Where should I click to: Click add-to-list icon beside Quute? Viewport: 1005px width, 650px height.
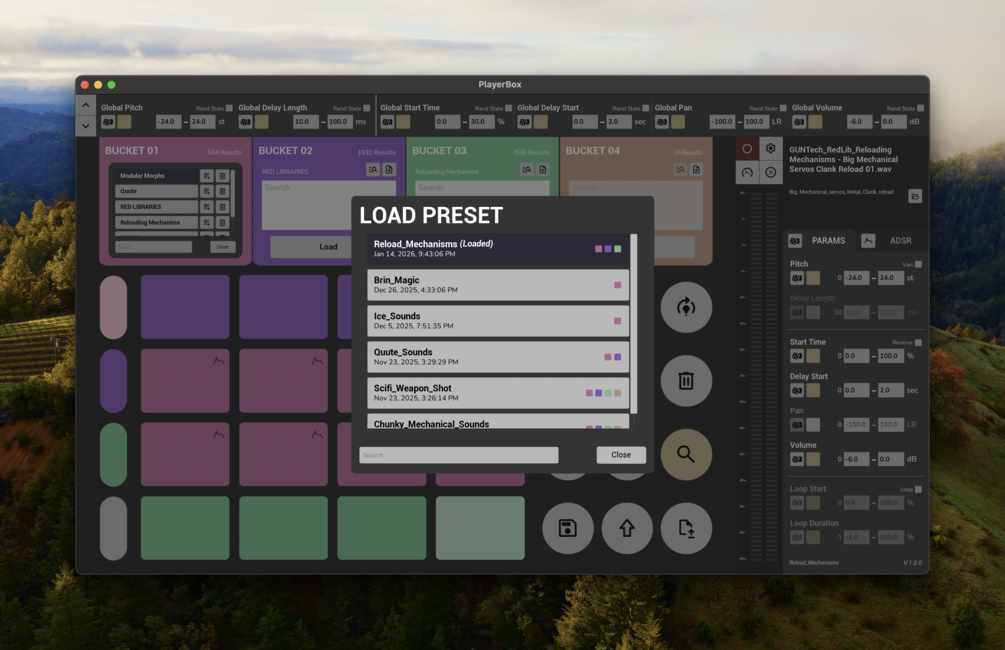206,191
